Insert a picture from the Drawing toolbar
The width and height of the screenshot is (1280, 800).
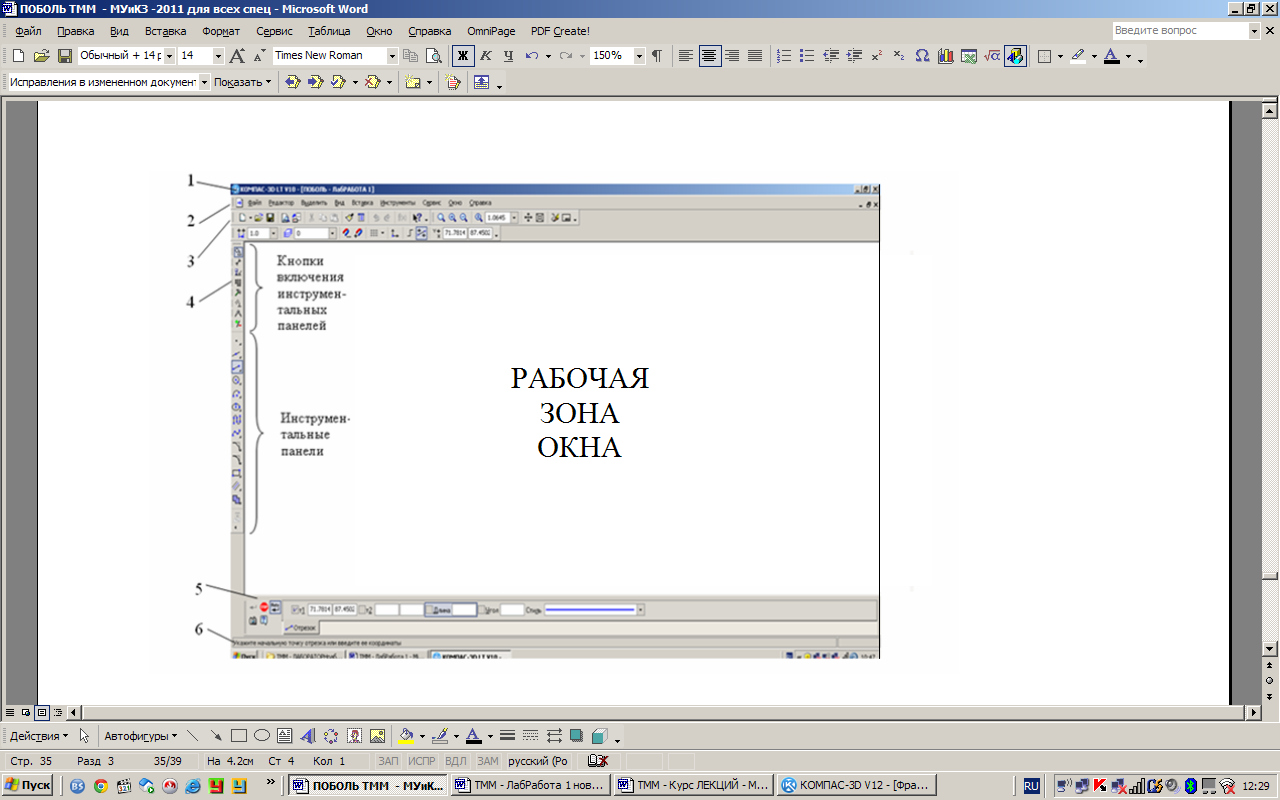click(x=377, y=735)
